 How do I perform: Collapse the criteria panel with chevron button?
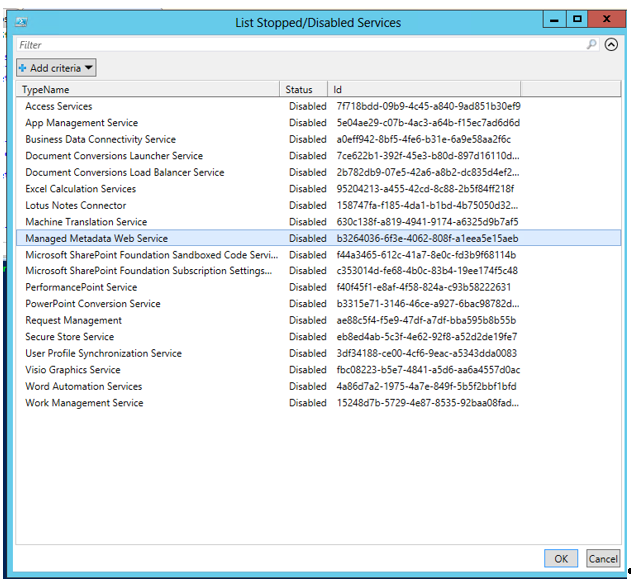611,44
